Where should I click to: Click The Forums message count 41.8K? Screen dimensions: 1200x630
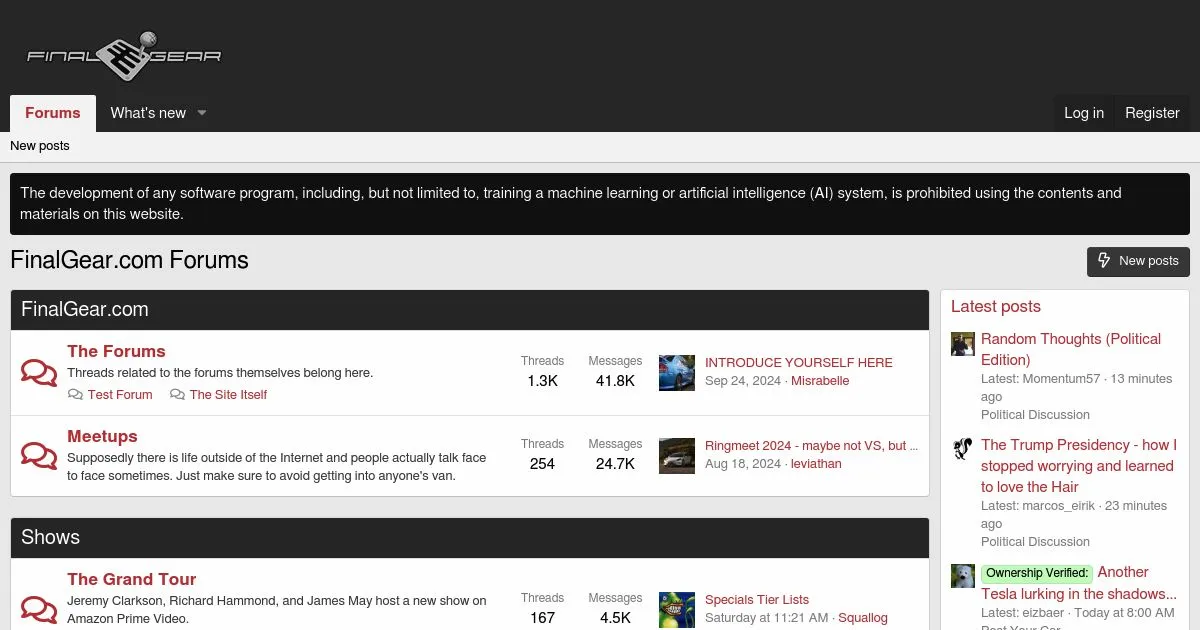click(615, 381)
